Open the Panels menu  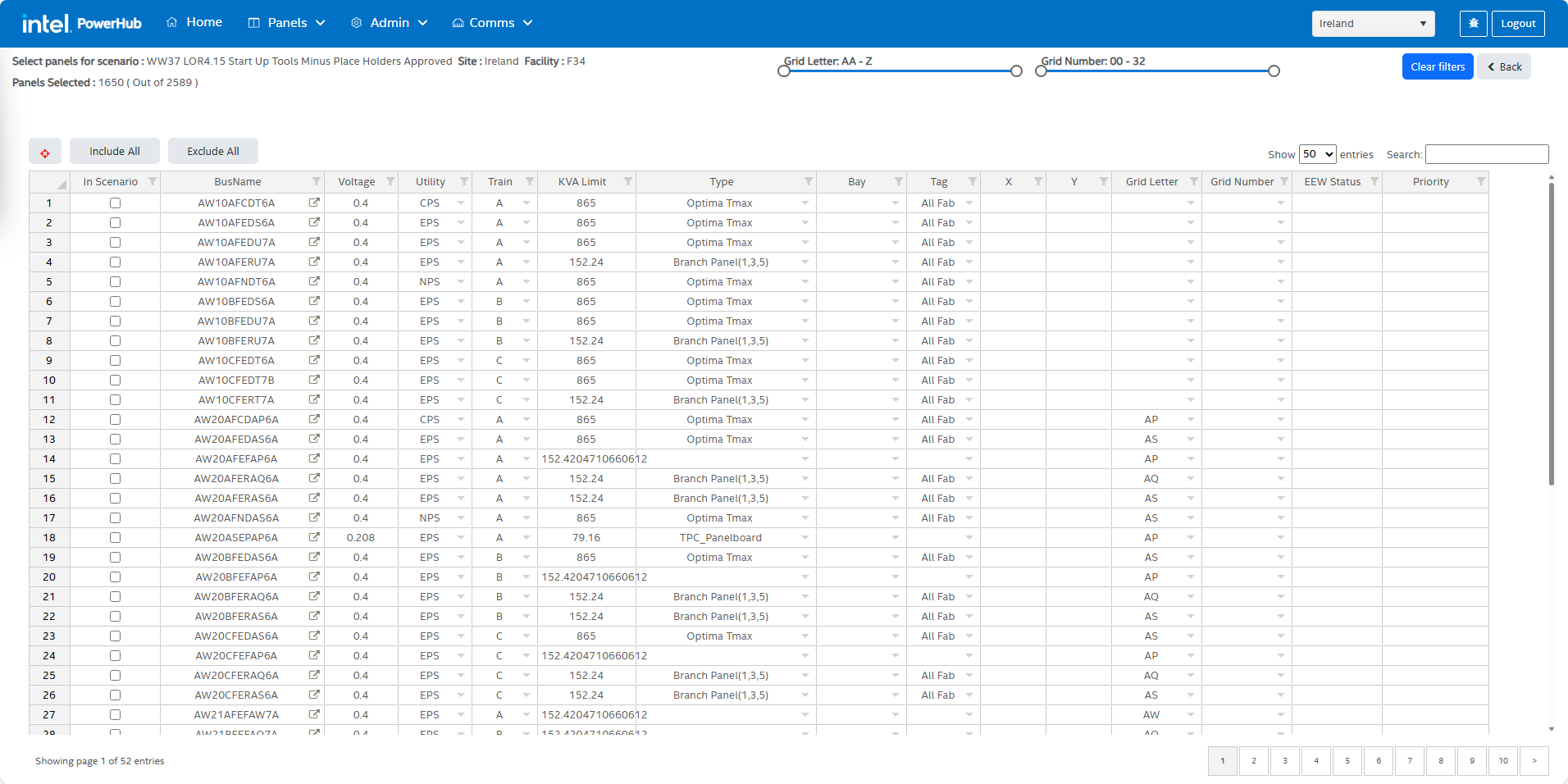287,23
